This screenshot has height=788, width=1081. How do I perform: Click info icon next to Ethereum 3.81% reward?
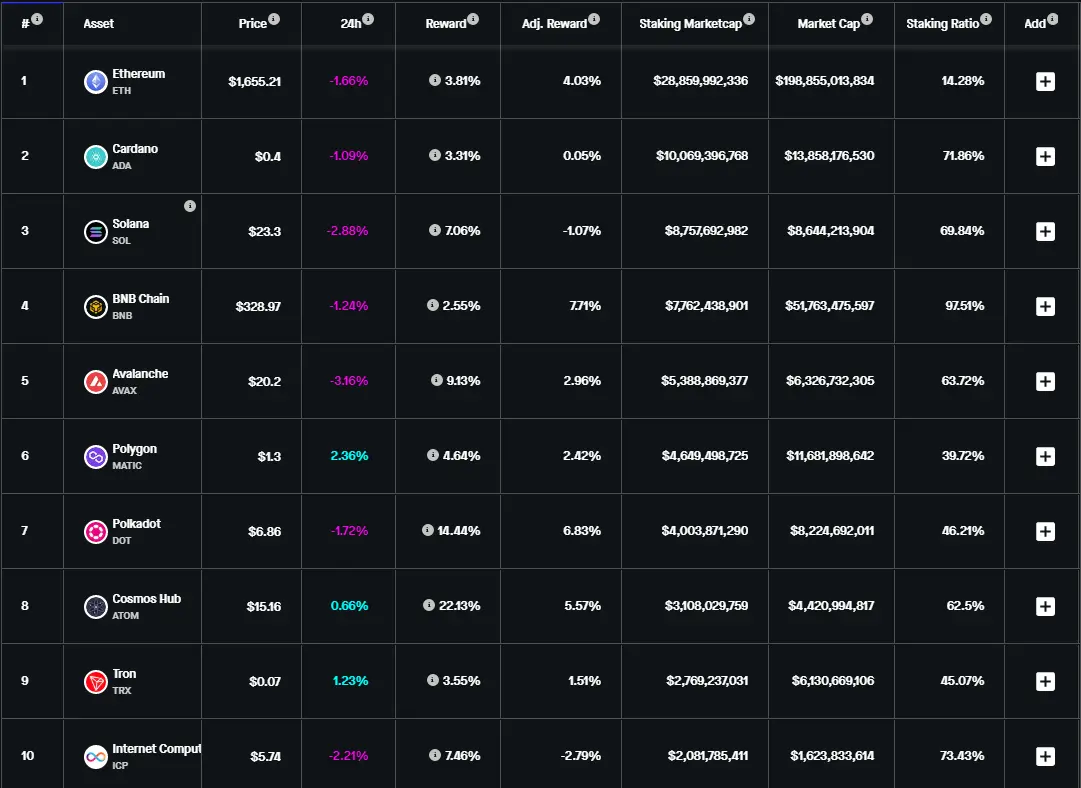tap(435, 80)
